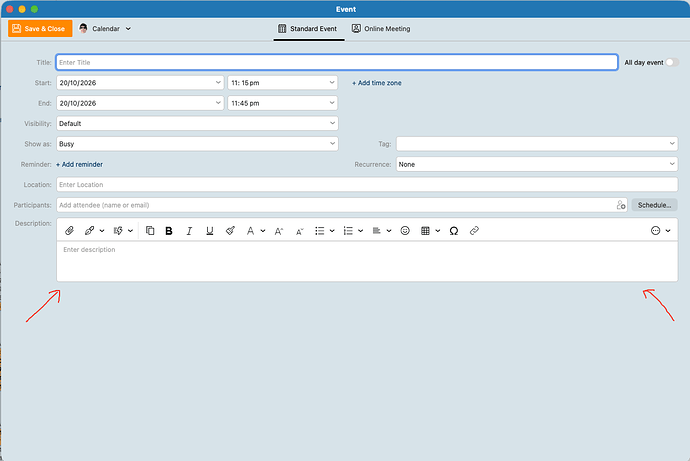The width and height of the screenshot is (690, 461).
Task: Increase font size in description toolbar
Action: pos(279,231)
